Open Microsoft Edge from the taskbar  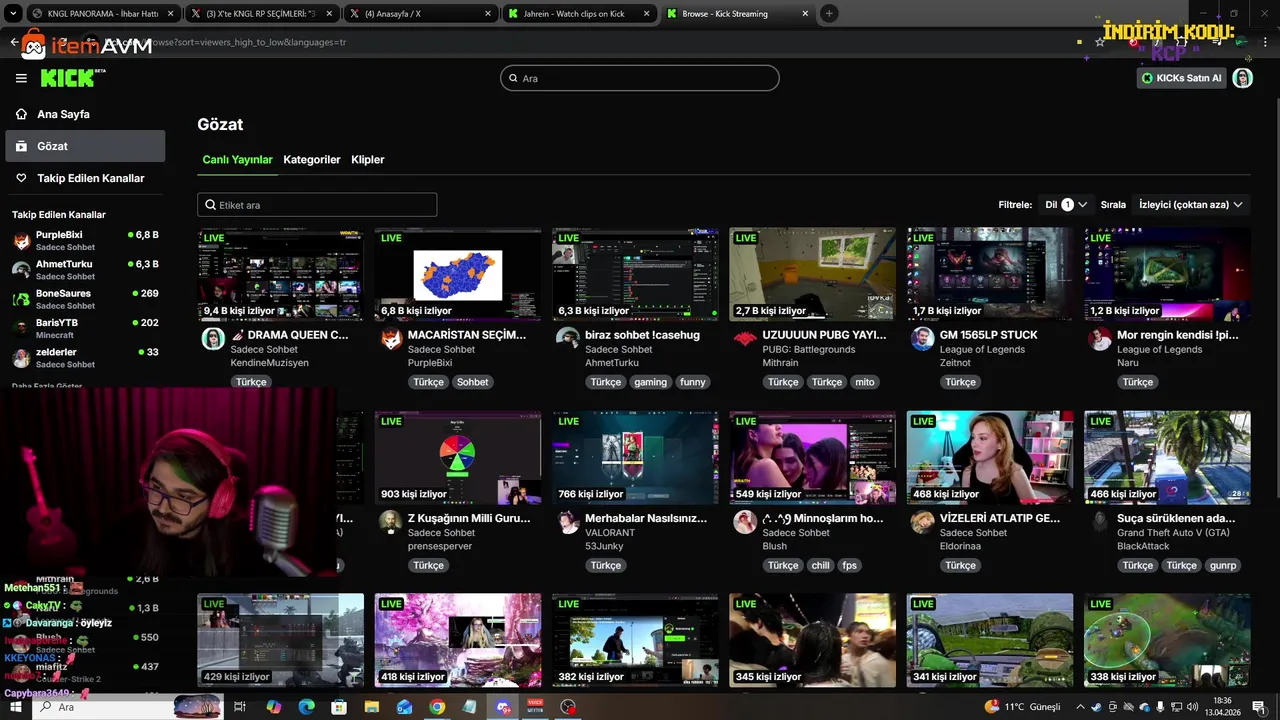[307, 707]
